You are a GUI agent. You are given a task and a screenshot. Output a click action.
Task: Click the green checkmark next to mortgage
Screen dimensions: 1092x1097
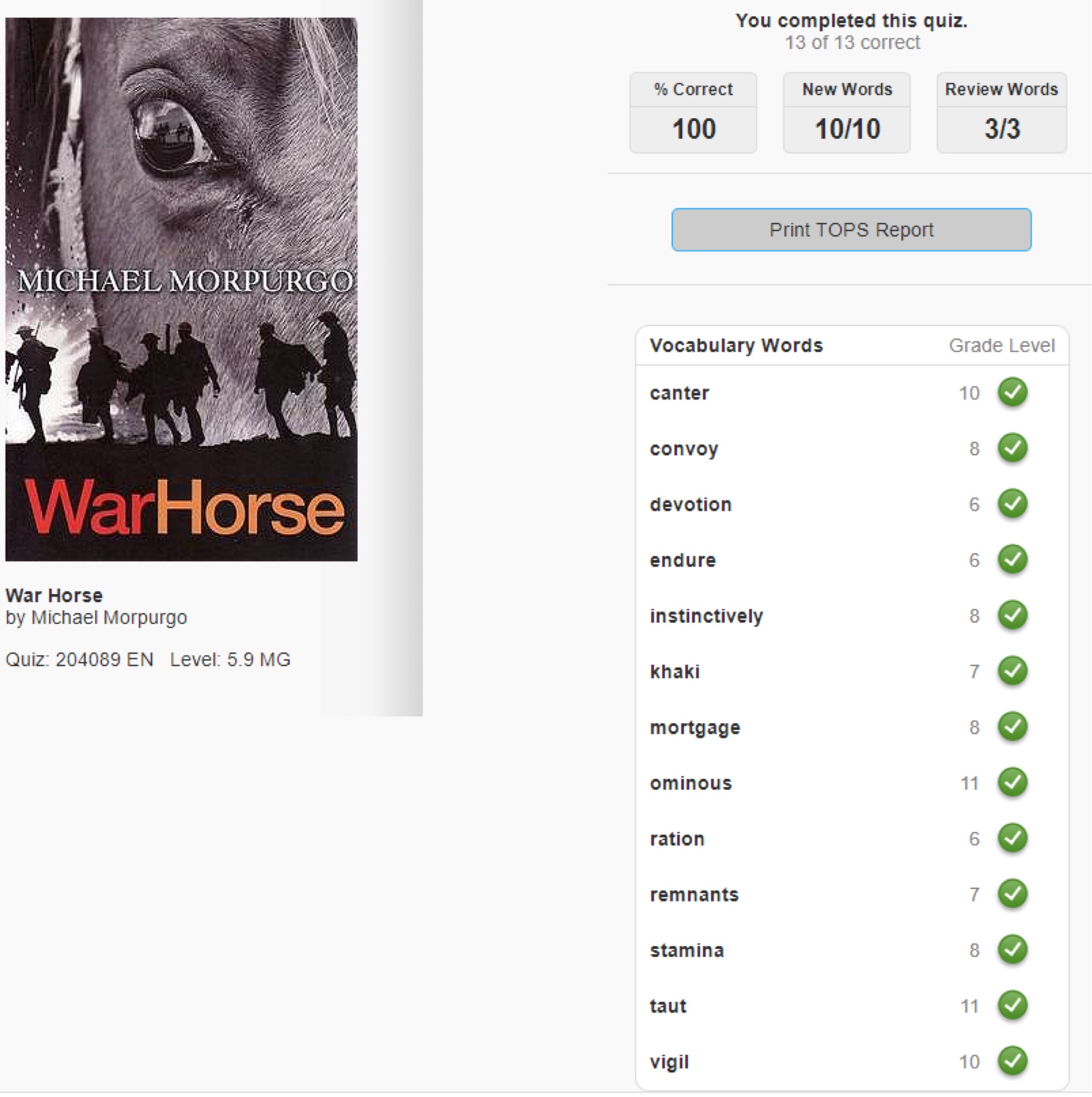click(x=1013, y=727)
